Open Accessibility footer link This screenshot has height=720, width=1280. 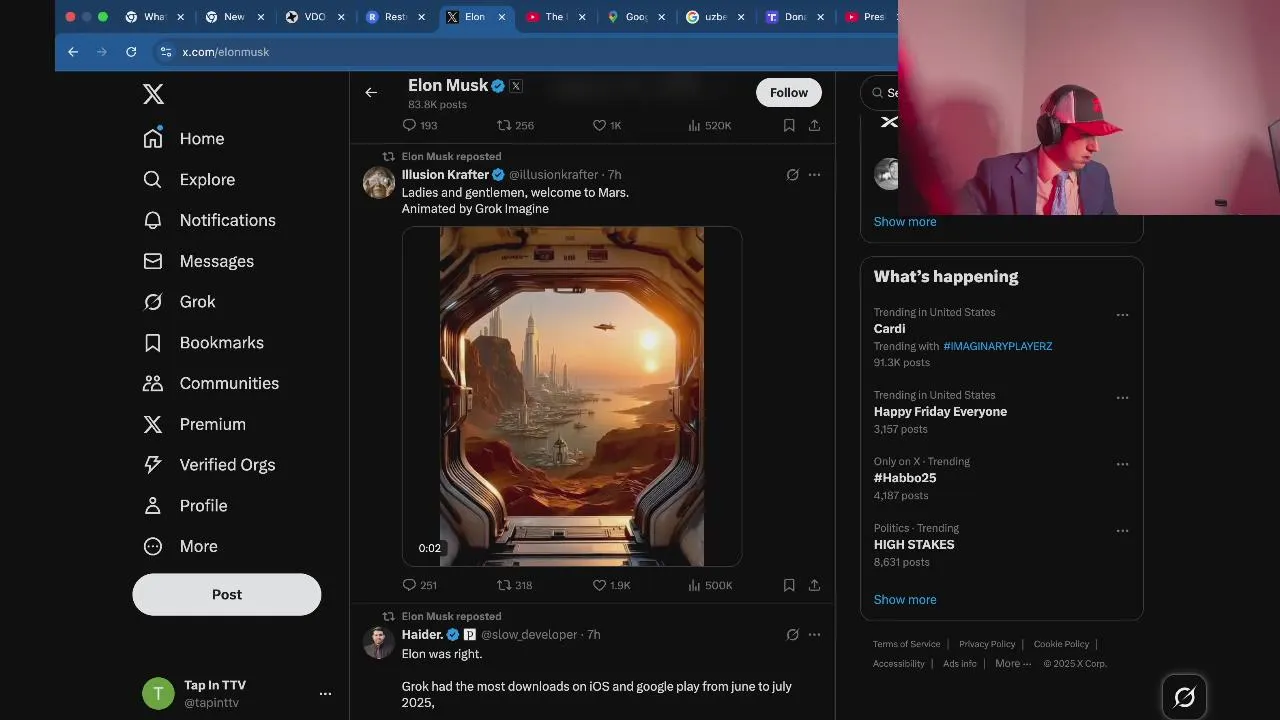[x=898, y=664]
